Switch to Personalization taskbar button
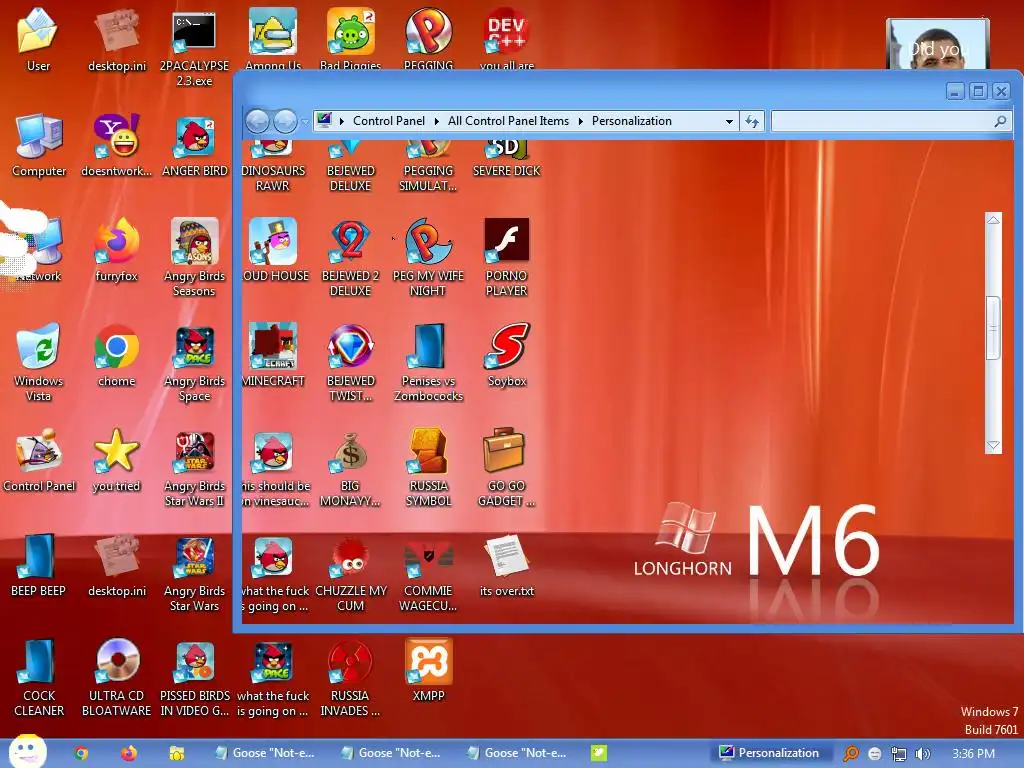1024x768 pixels. pos(770,753)
